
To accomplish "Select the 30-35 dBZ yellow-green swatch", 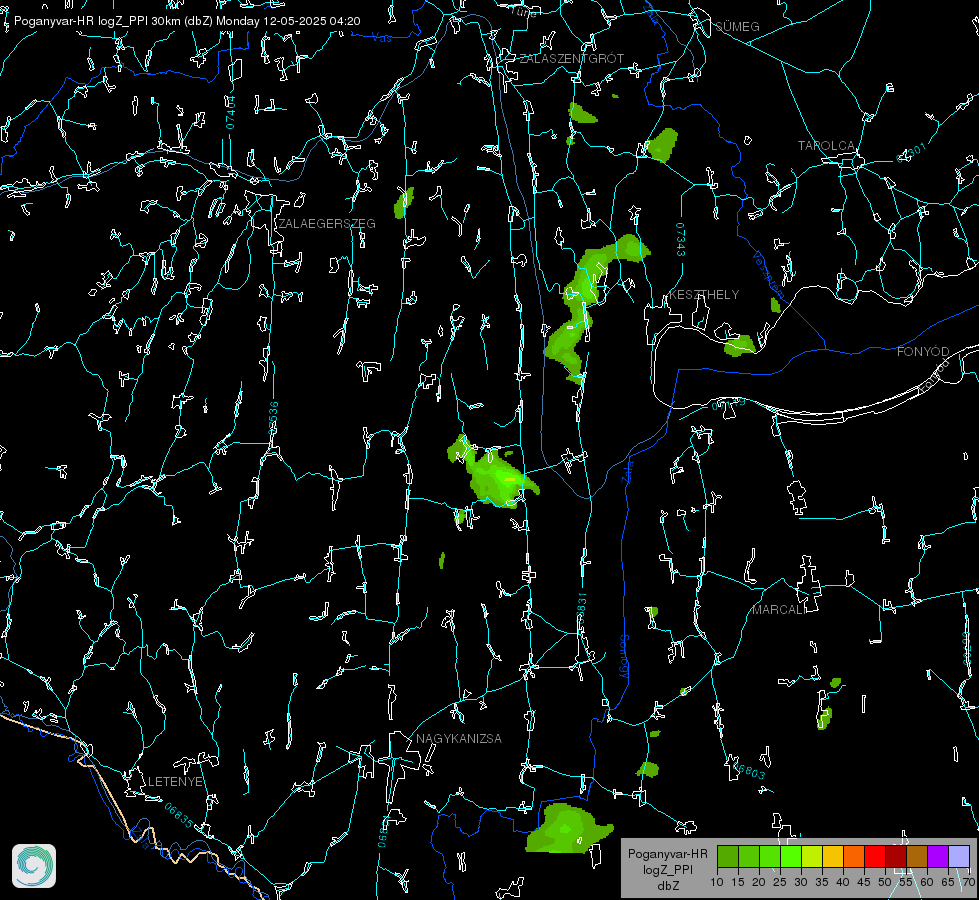I will 812,856.
